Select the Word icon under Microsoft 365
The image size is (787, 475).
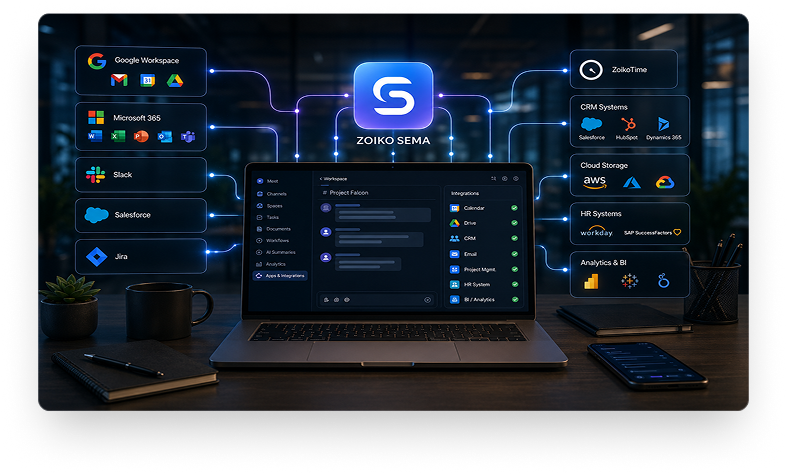click(x=95, y=136)
